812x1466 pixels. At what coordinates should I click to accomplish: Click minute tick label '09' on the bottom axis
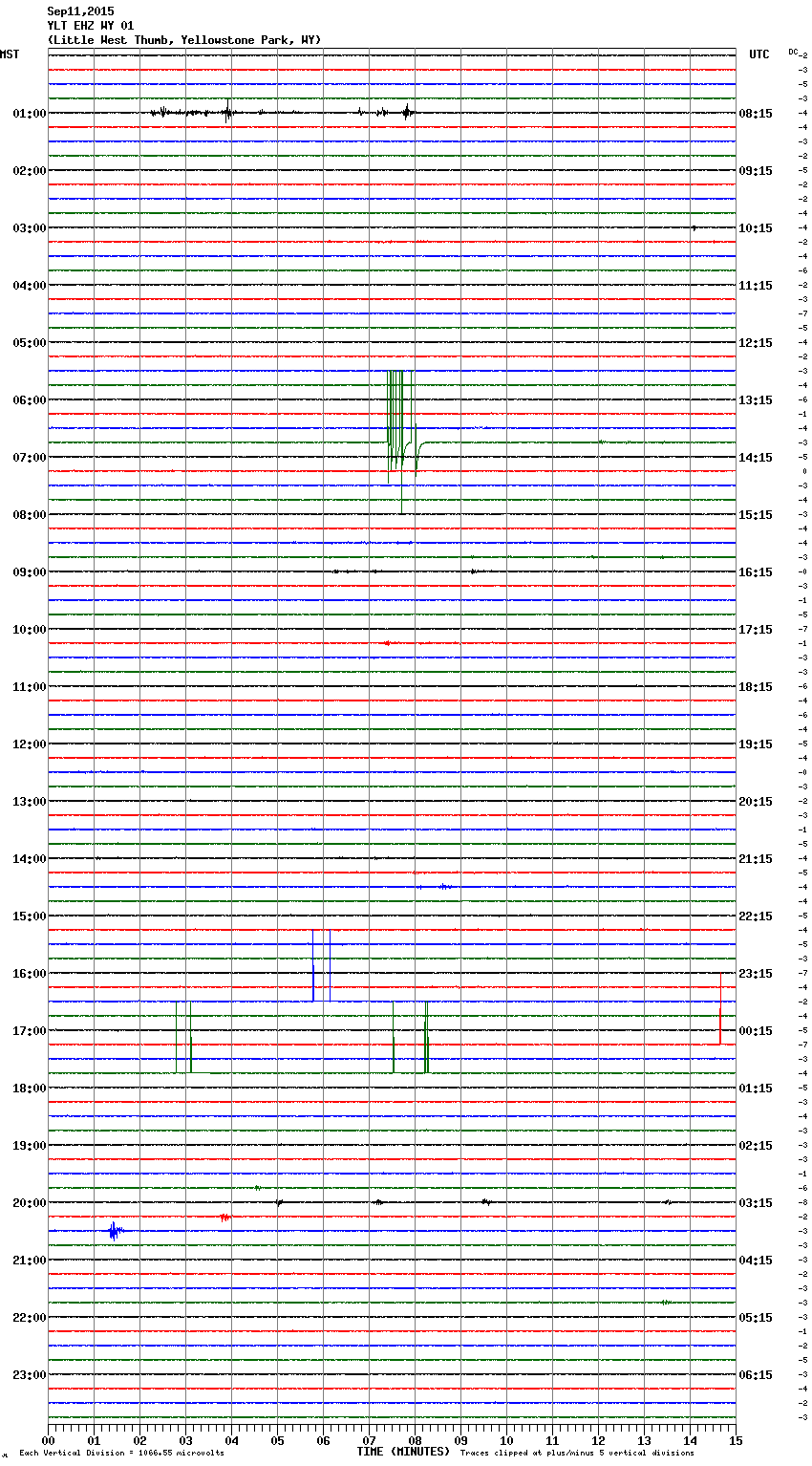point(460,1440)
